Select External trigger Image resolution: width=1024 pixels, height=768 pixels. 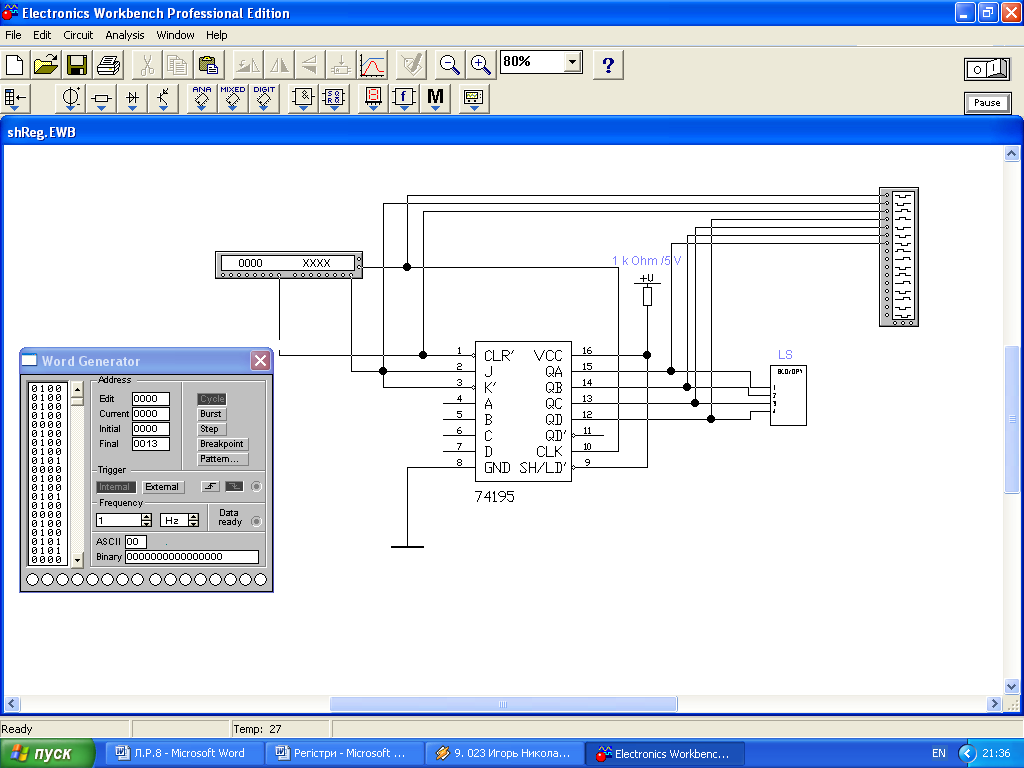(x=162, y=487)
